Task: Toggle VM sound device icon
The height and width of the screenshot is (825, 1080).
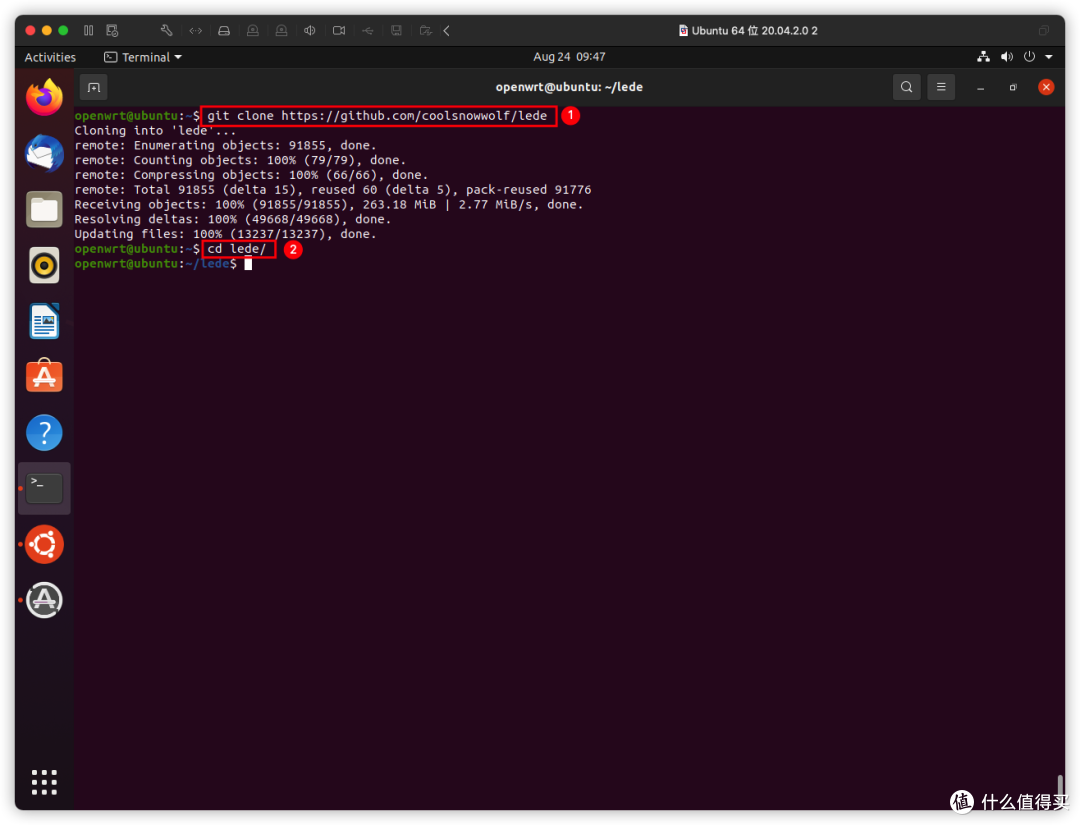Action: [x=310, y=31]
